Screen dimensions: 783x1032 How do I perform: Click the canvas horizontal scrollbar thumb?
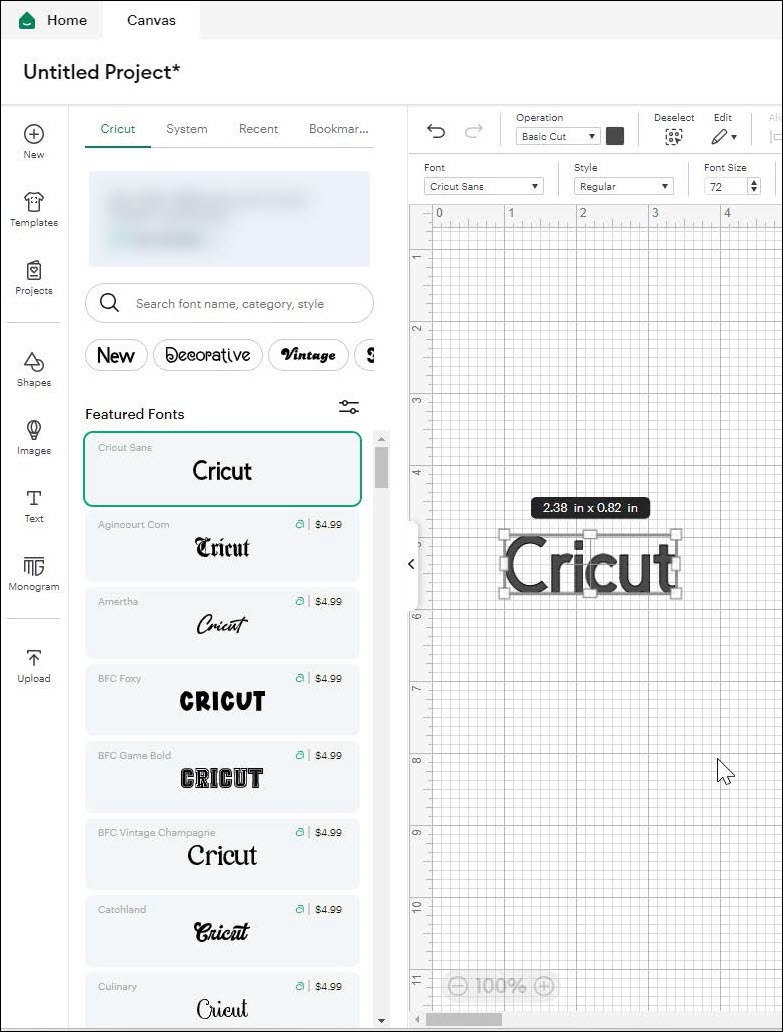[464, 1019]
